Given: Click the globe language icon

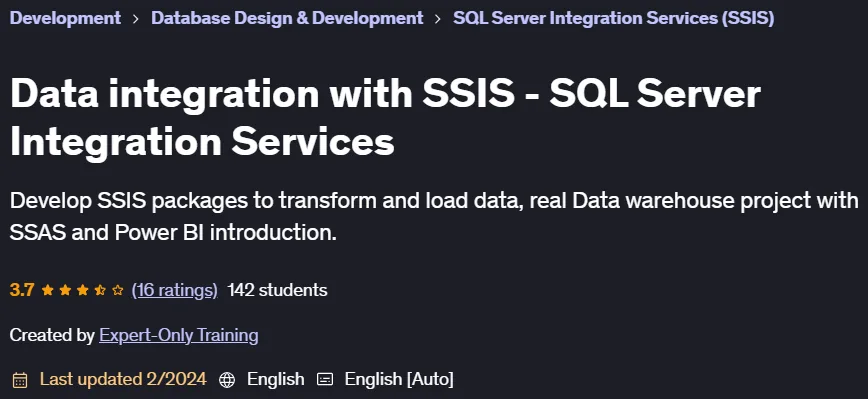Looking at the screenshot, I should (227, 380).
